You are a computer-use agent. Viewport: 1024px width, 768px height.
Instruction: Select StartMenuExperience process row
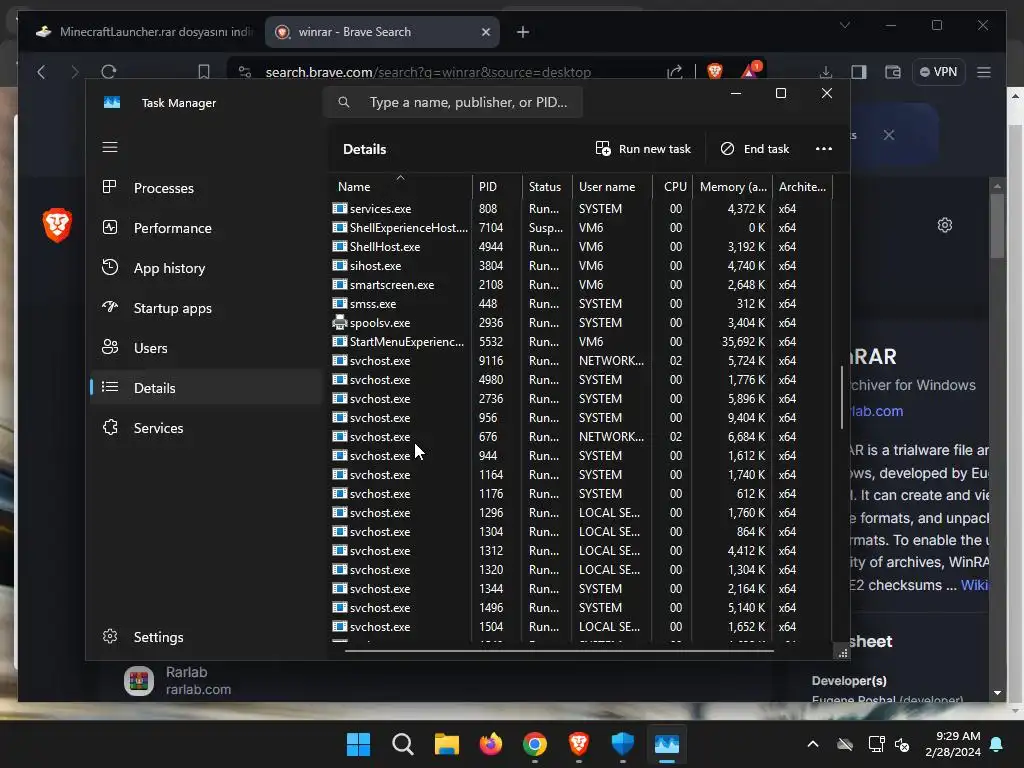click(x=581, y=342)
